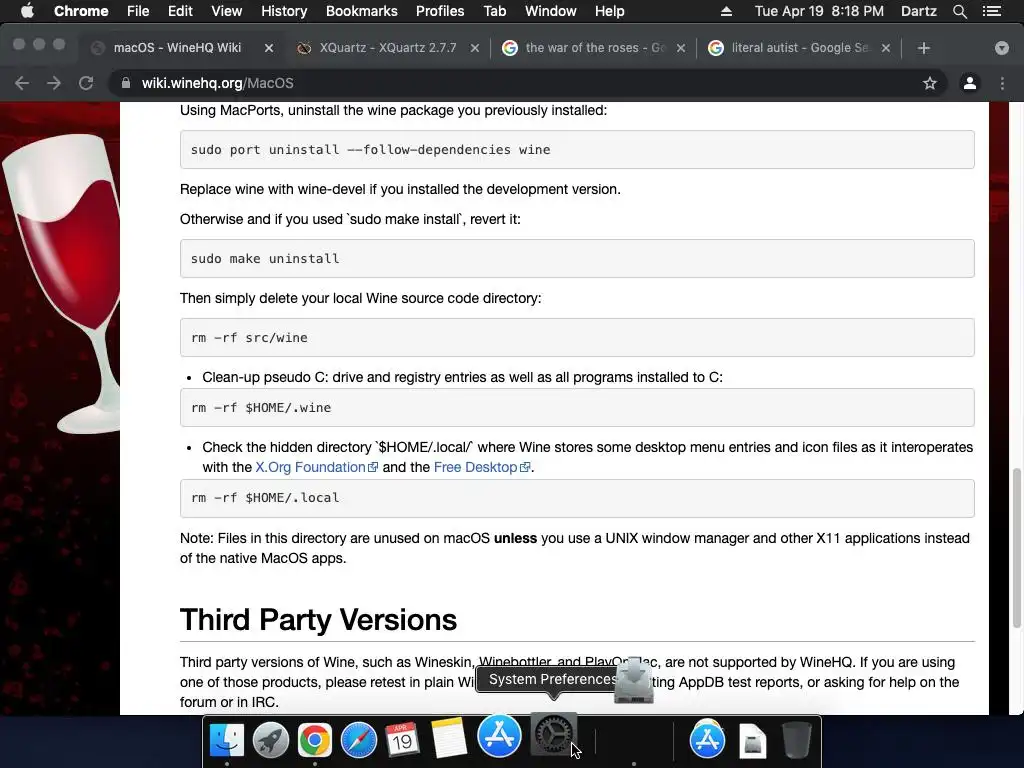Viewport: 1024px width, 768px height.
Task: Switch to macOS - WineHQ Wiki tab
Action: (x=177, y=48)
